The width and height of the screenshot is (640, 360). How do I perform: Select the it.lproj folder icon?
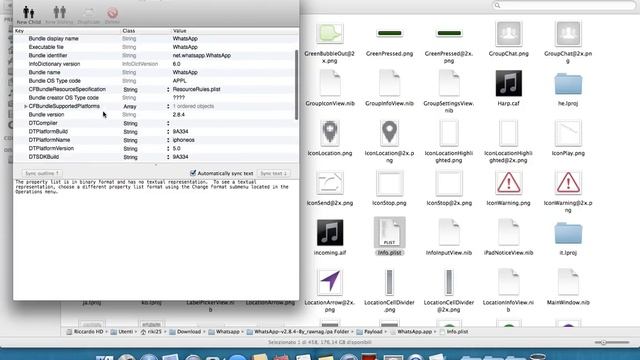[x=568, y=233]
